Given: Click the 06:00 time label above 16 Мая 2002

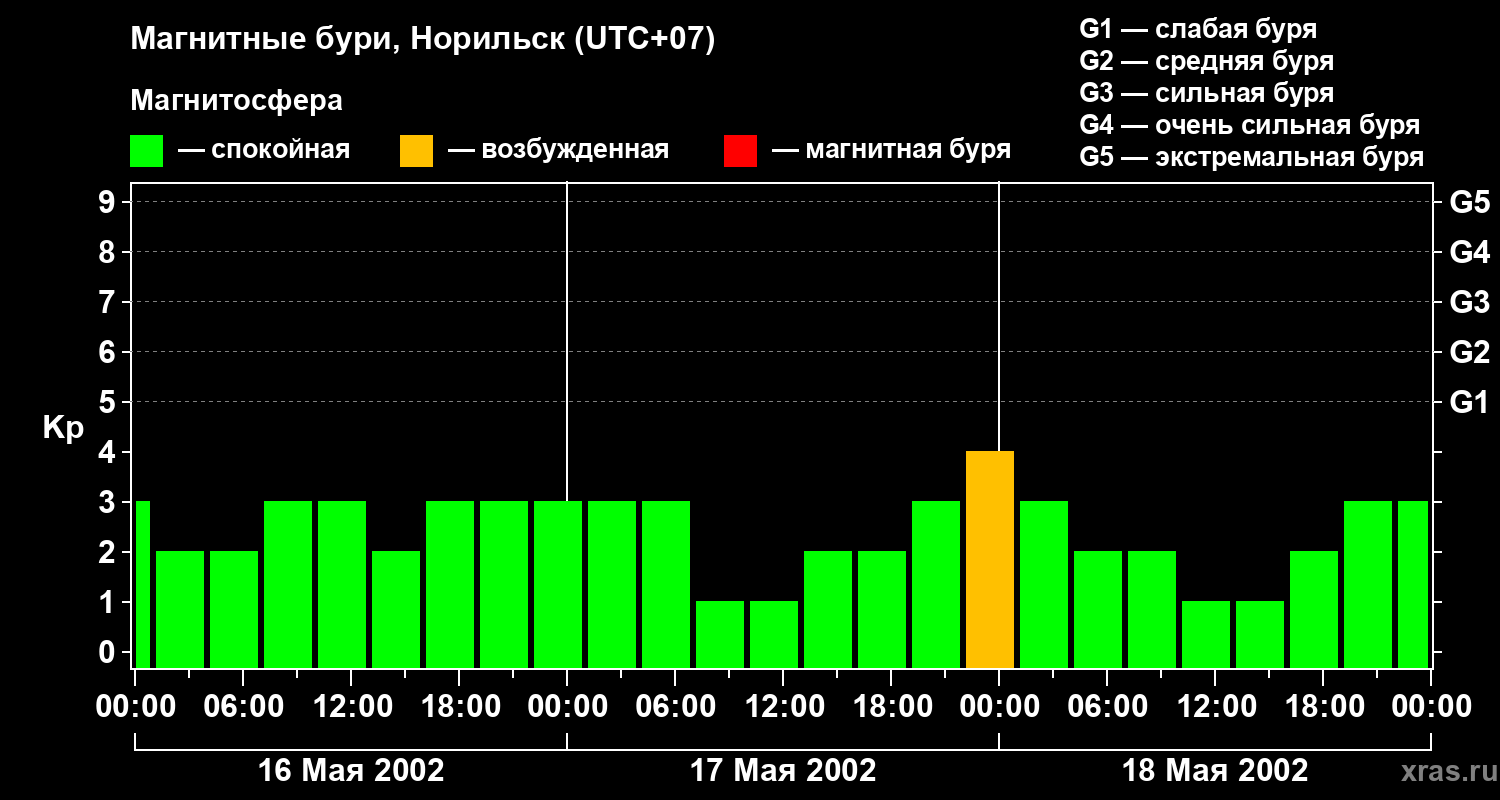Looking at the screenshot, I should pyautogui.click(x=243, y=707).
